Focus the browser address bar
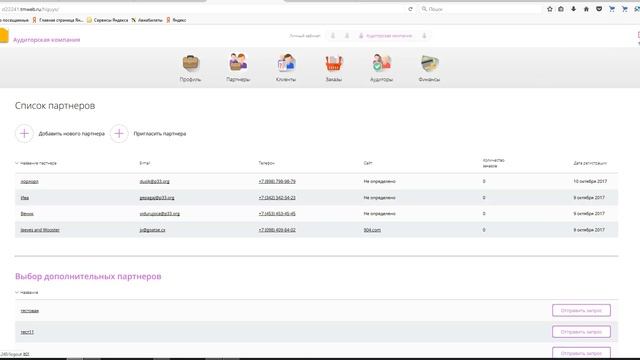 (204, 9)
